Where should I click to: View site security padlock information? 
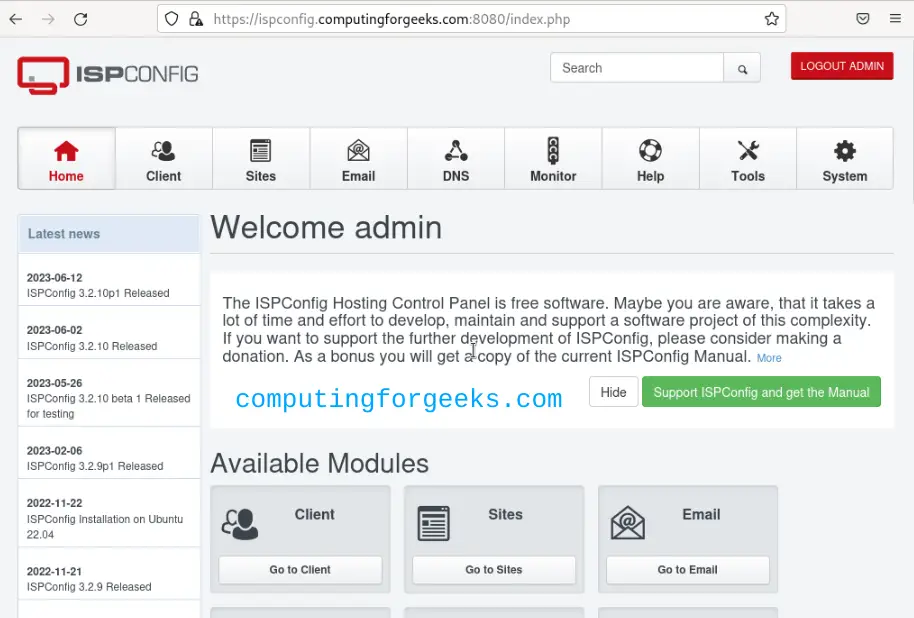[196, 19]
